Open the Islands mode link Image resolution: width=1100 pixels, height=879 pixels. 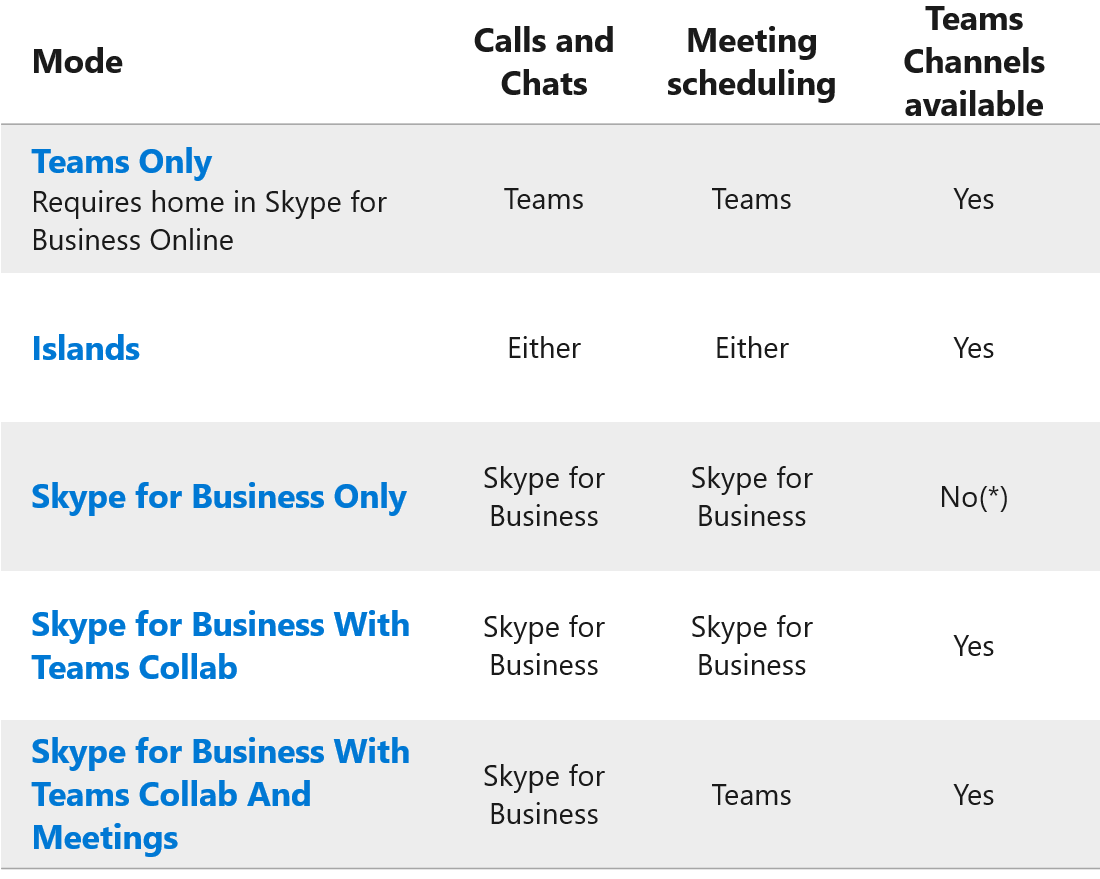coord(86,349)
